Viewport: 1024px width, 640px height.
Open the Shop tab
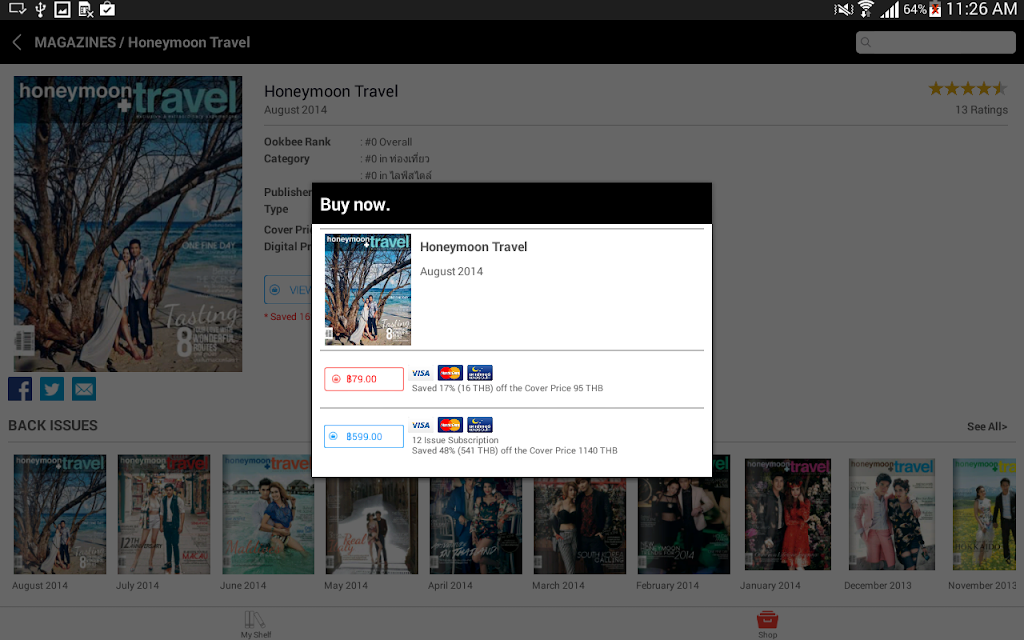pos(767,624)
